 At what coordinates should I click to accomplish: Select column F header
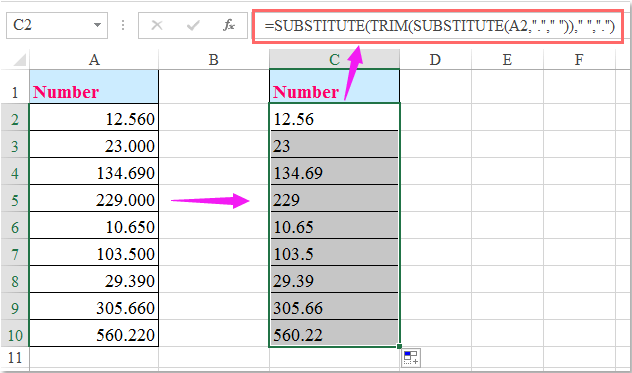[x=579, y=60]
